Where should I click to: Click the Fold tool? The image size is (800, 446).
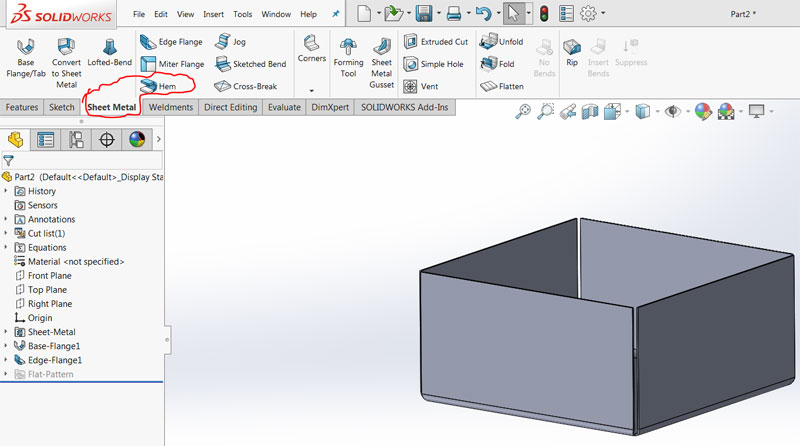497,64
